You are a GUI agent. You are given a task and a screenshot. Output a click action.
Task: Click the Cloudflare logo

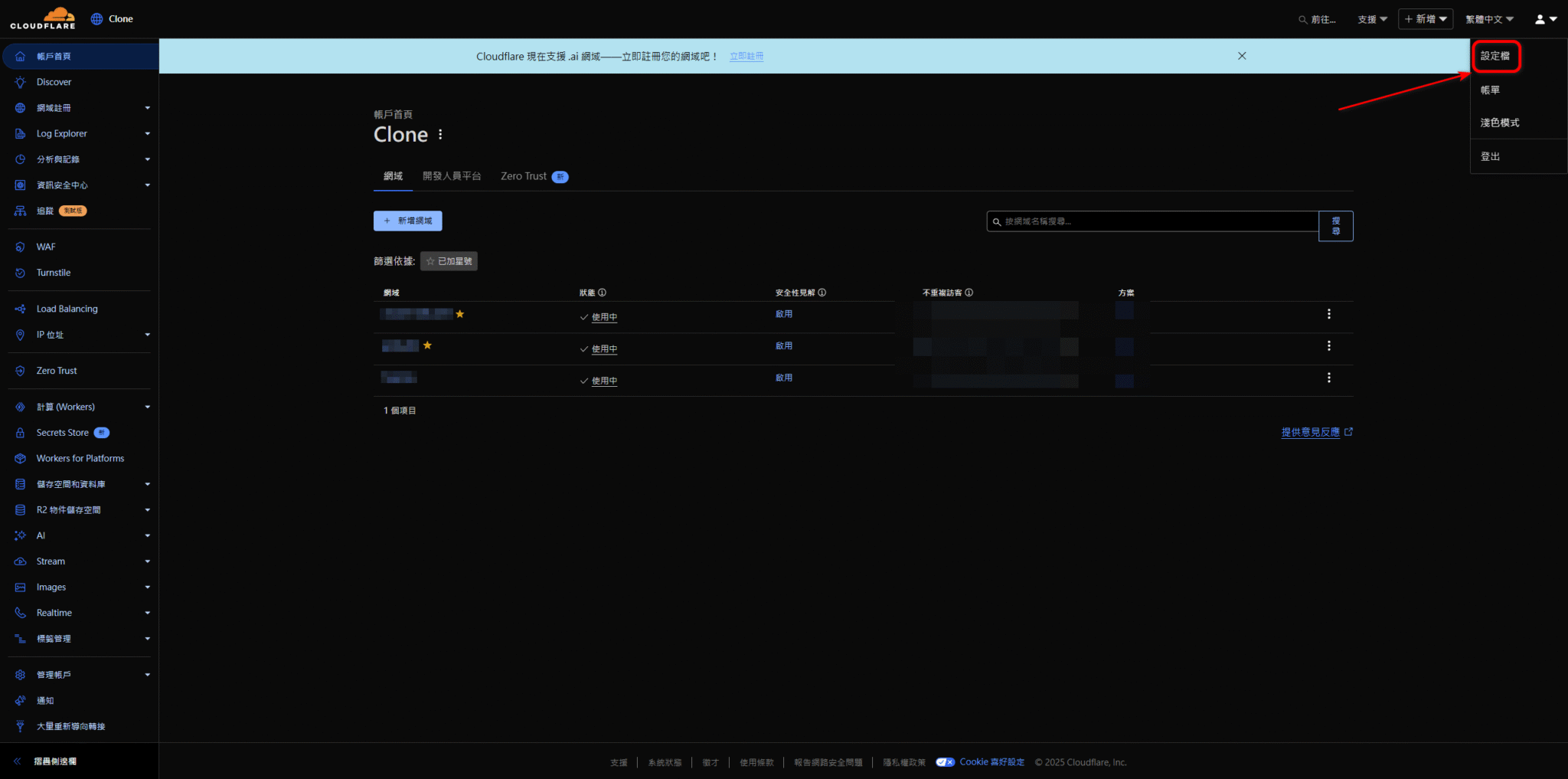[43, 18]
